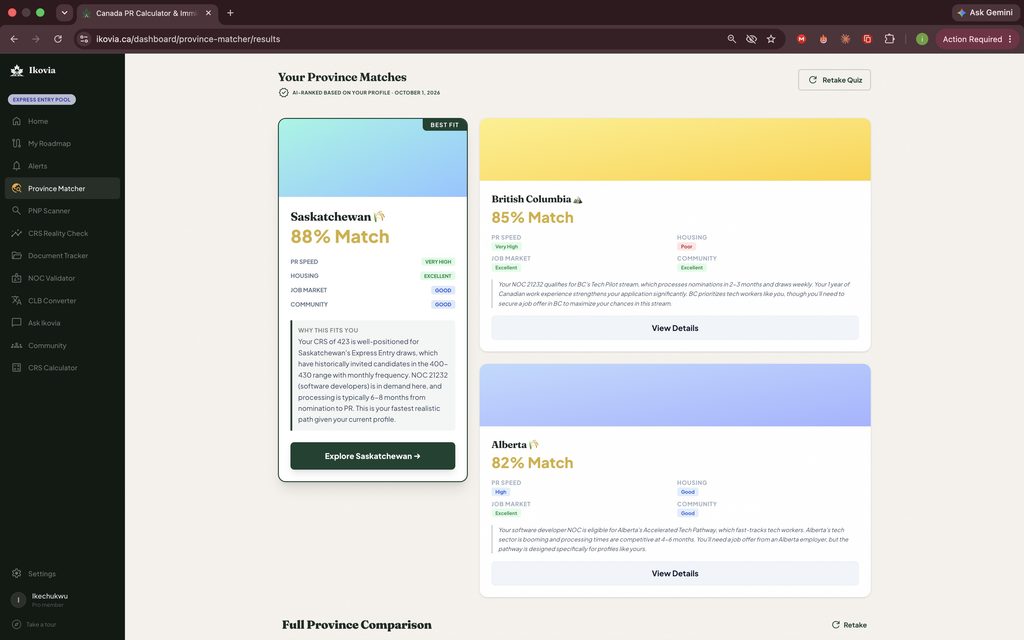Click the NOC Validator briefcase icon
The width and height of the screenshot is (1024, 640).
[16, 278]
